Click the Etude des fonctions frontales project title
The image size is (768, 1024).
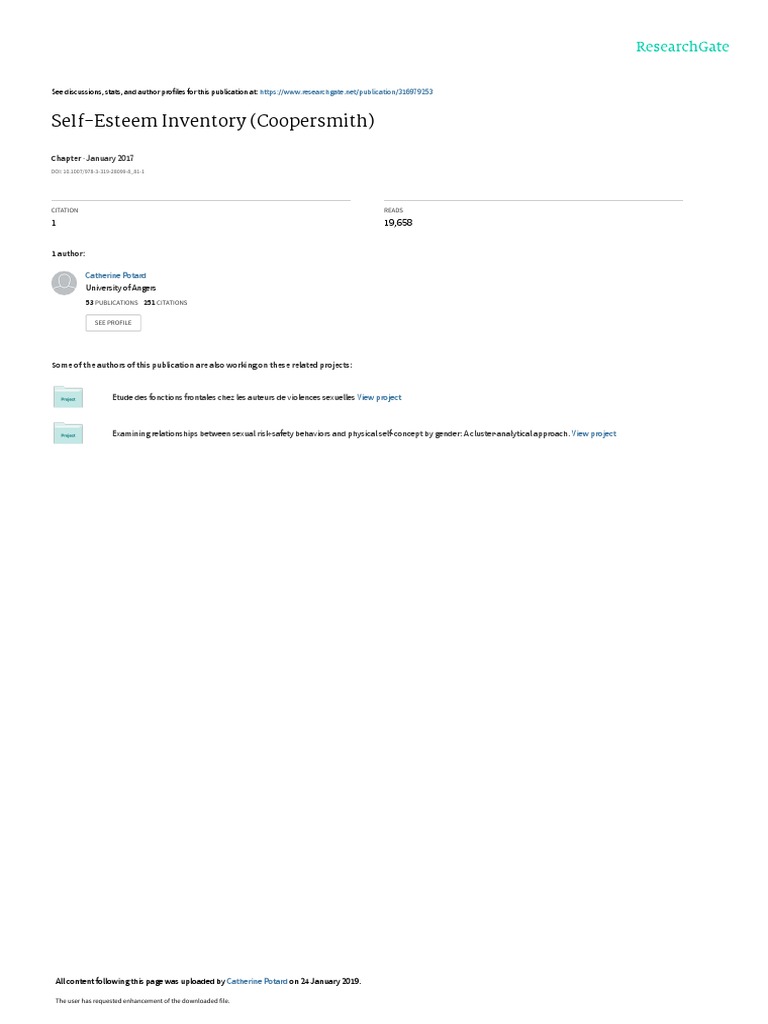click(x=233, y=397)
